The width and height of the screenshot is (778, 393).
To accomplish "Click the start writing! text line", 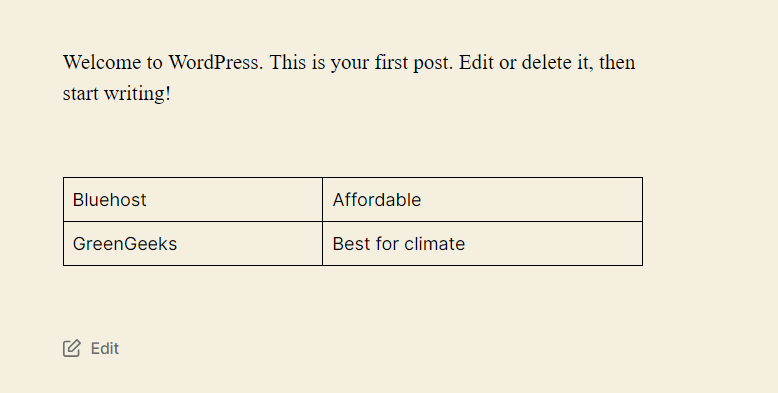I will click(117, 93).
